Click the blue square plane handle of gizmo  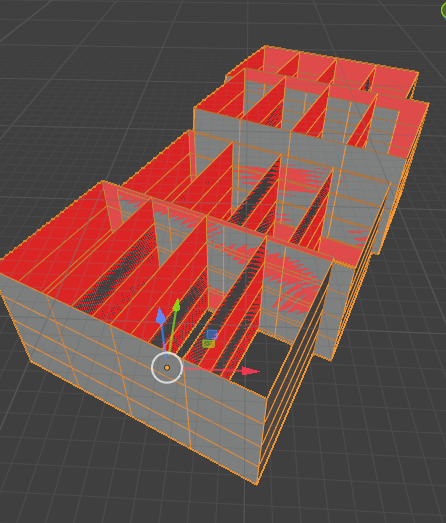pos(212,334)
